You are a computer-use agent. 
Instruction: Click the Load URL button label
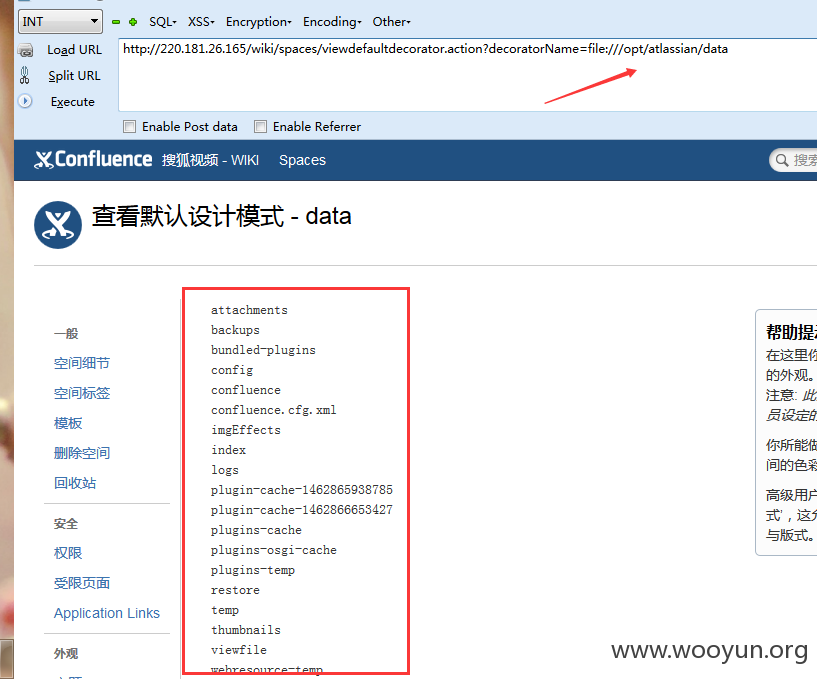(75, 50)
